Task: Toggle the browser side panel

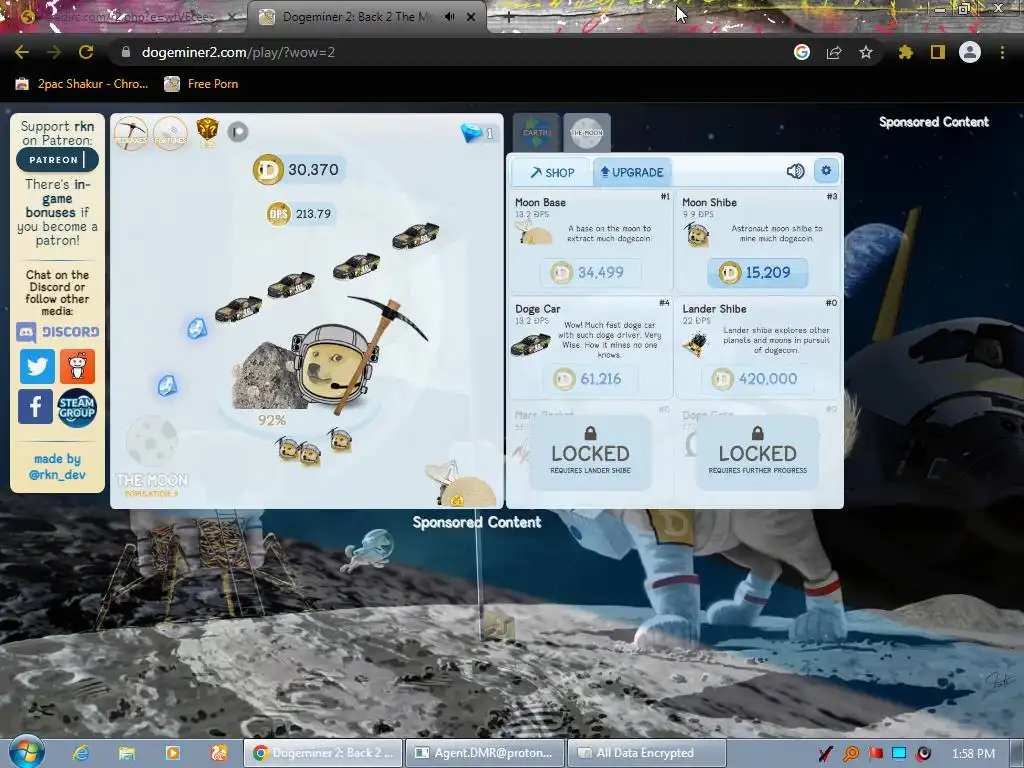Action: (x=938, y=52)
